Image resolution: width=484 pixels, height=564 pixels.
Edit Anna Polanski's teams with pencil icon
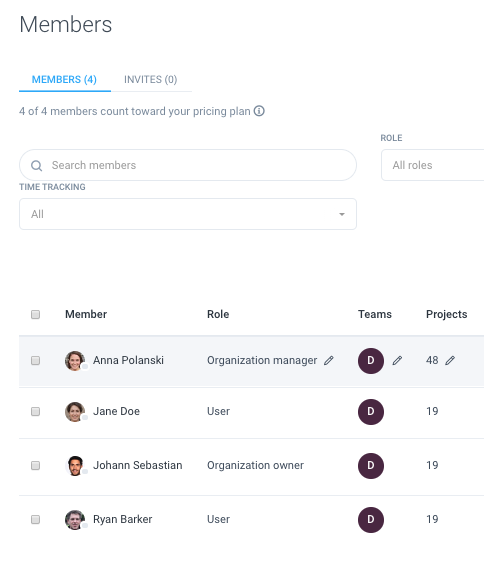[x=397, y=360]
